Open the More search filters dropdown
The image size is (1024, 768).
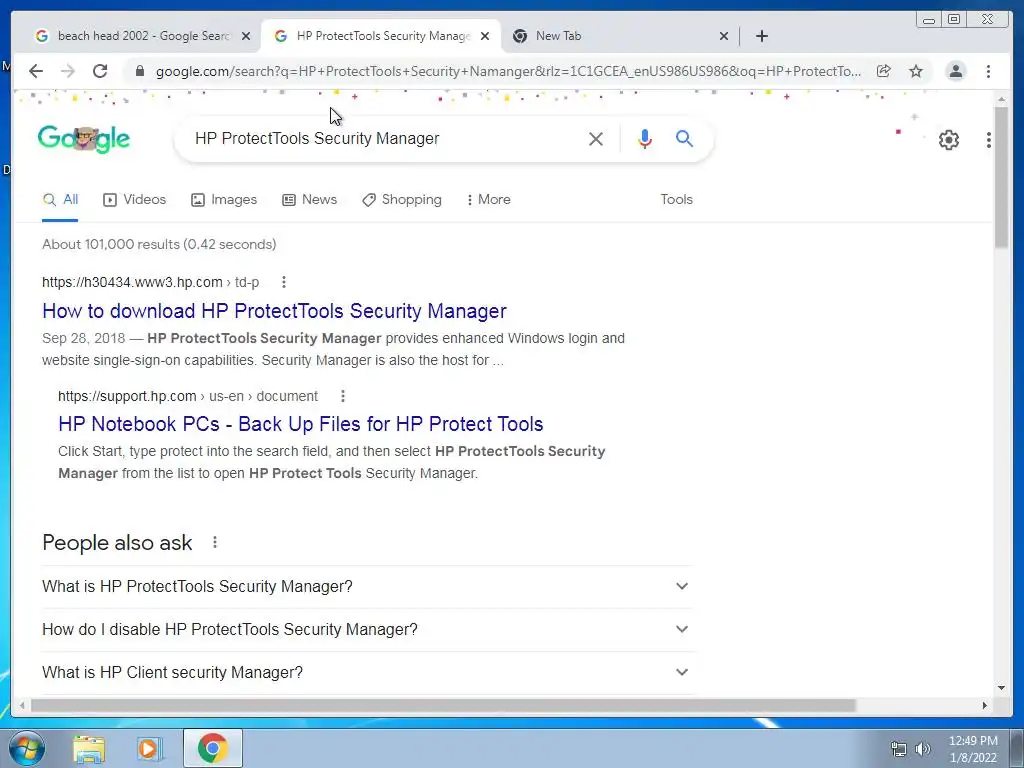tap(488, 200)
